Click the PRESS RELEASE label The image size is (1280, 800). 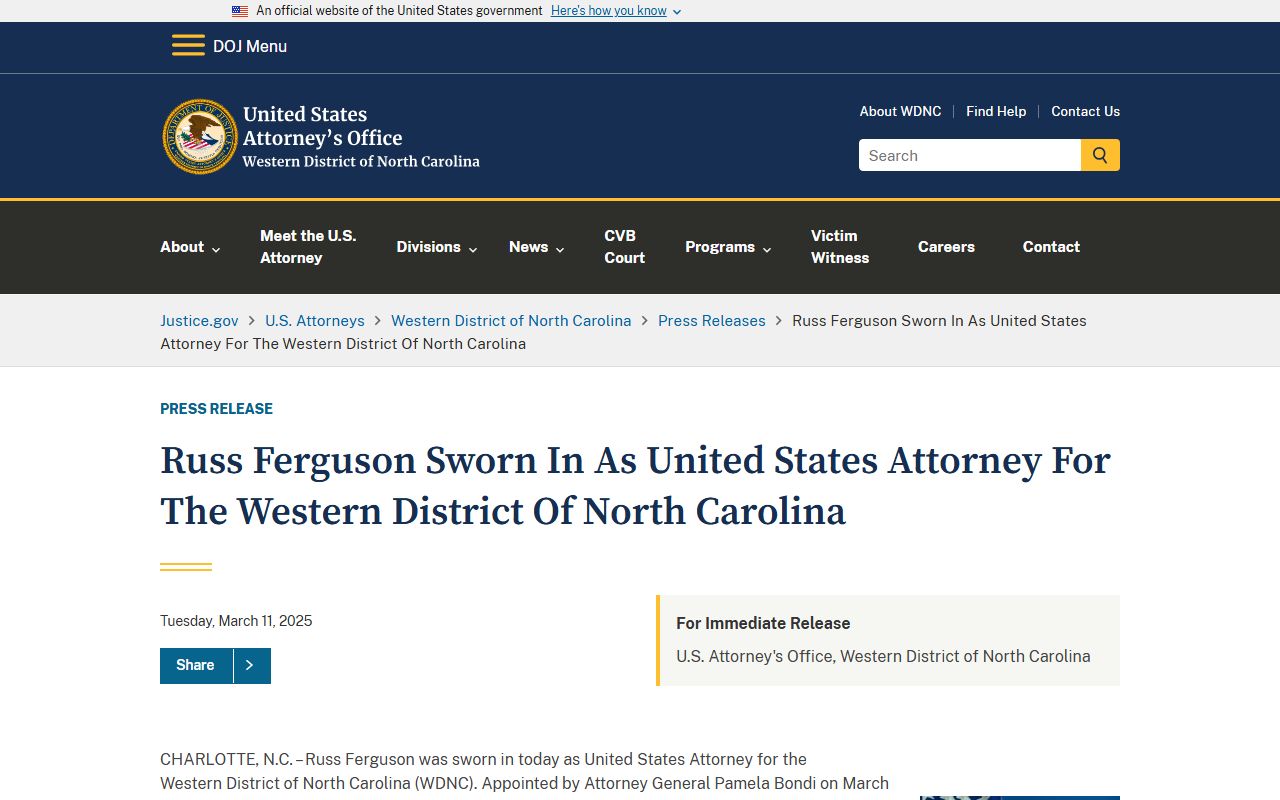point(216,409)
